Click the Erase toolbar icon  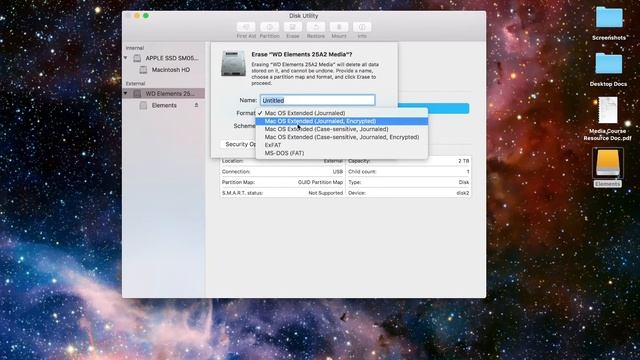tap(293, 27)
